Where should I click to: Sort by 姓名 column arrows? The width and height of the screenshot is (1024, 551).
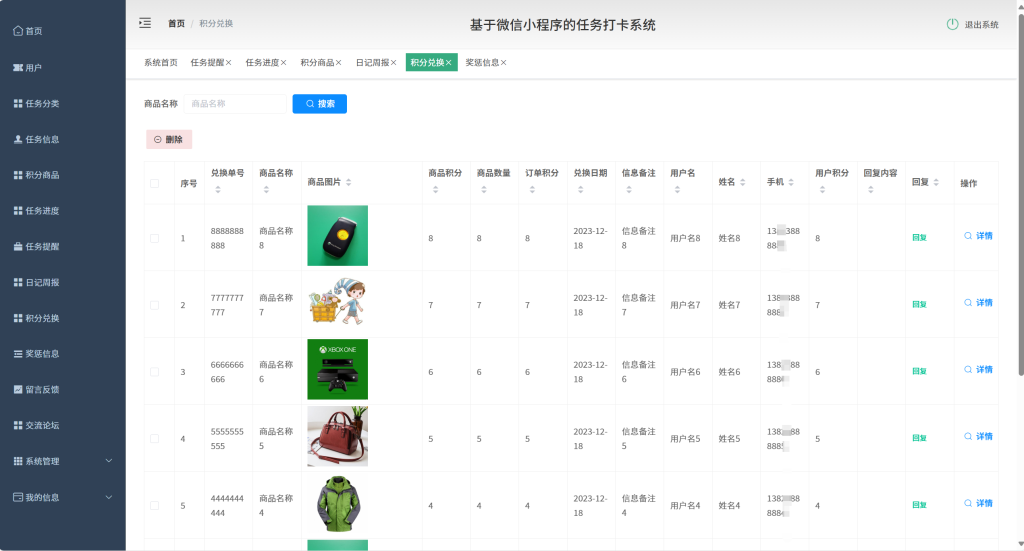[743, 182]
